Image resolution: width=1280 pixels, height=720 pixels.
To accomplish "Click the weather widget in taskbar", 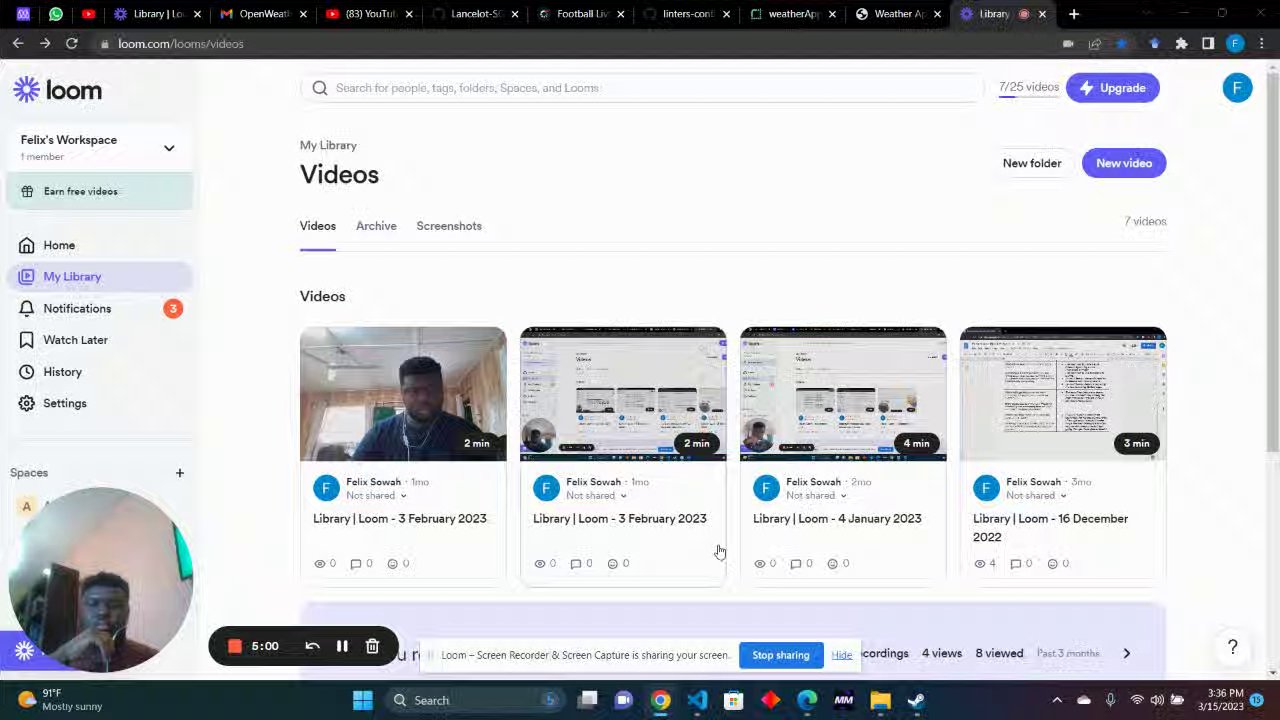I will [60, 700].
